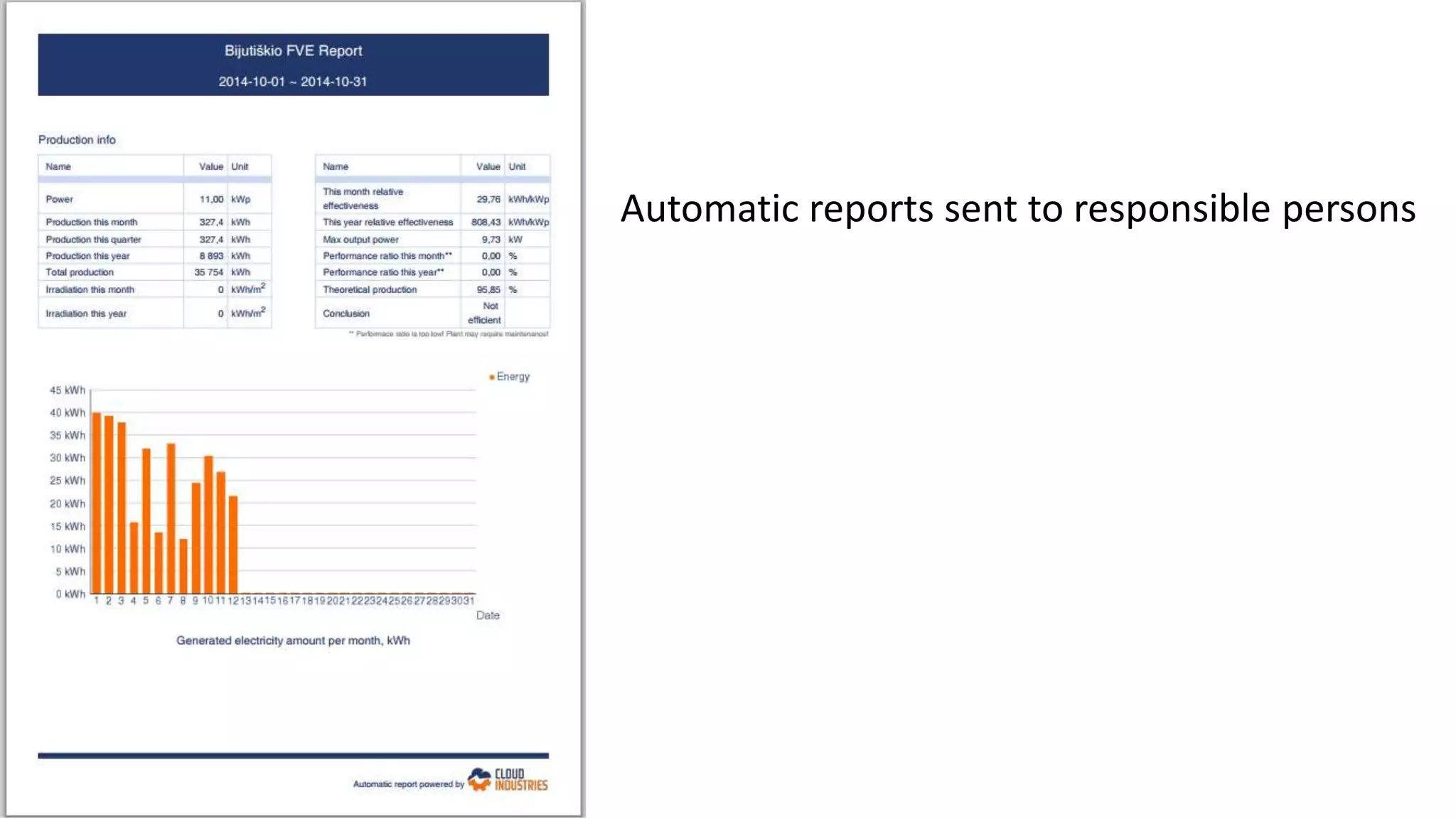Viewport: 1456px width, 819px height.
Task: Click the left table 'Value' column header
Action: click(x=211, y=167)
